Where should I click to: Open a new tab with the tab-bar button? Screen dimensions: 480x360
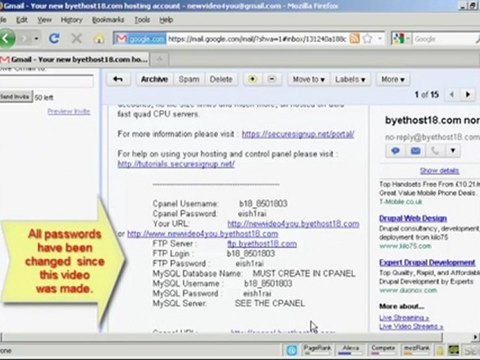(160, 60)
